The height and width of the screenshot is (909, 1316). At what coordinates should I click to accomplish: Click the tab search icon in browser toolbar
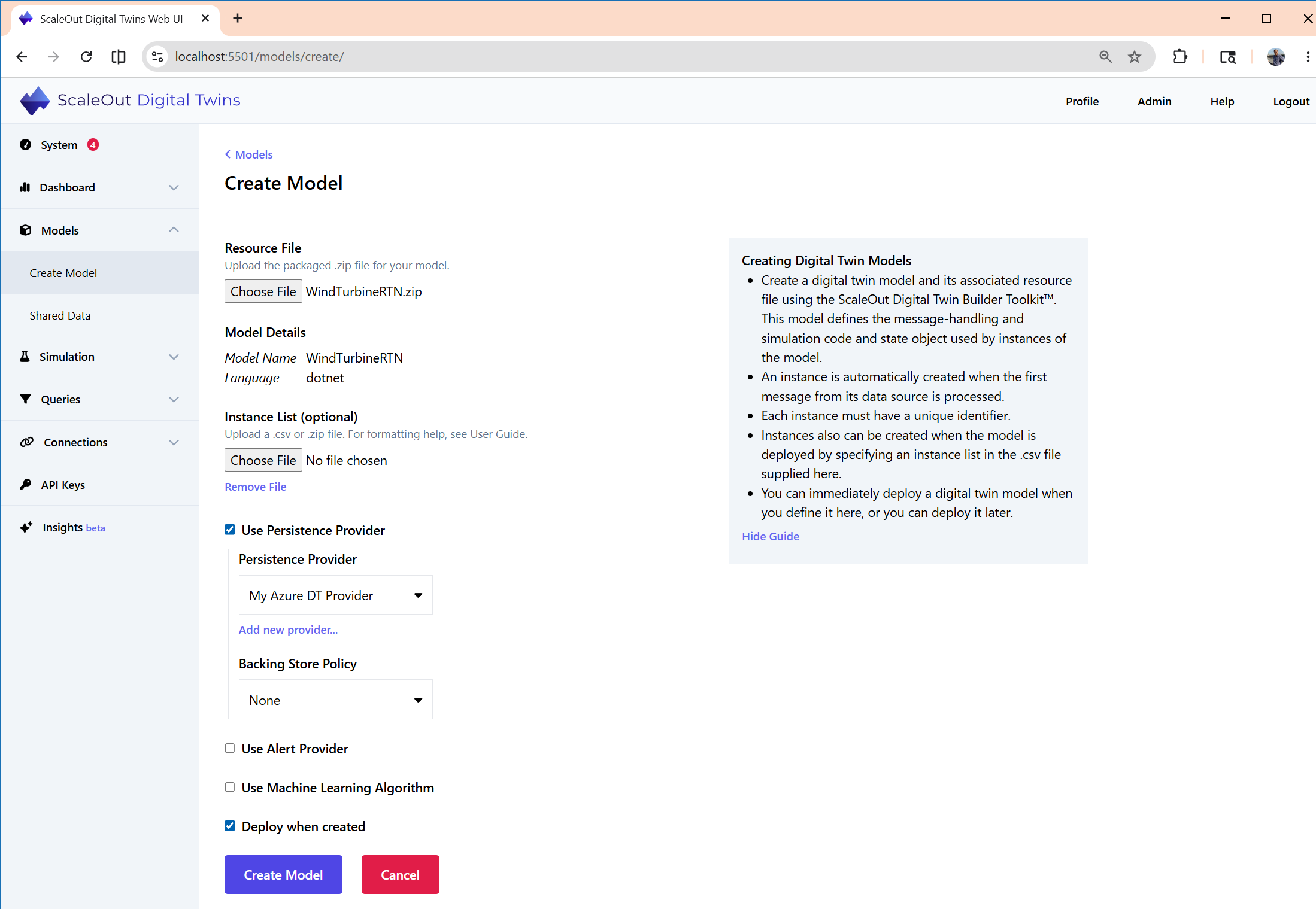pos(1228,57)
